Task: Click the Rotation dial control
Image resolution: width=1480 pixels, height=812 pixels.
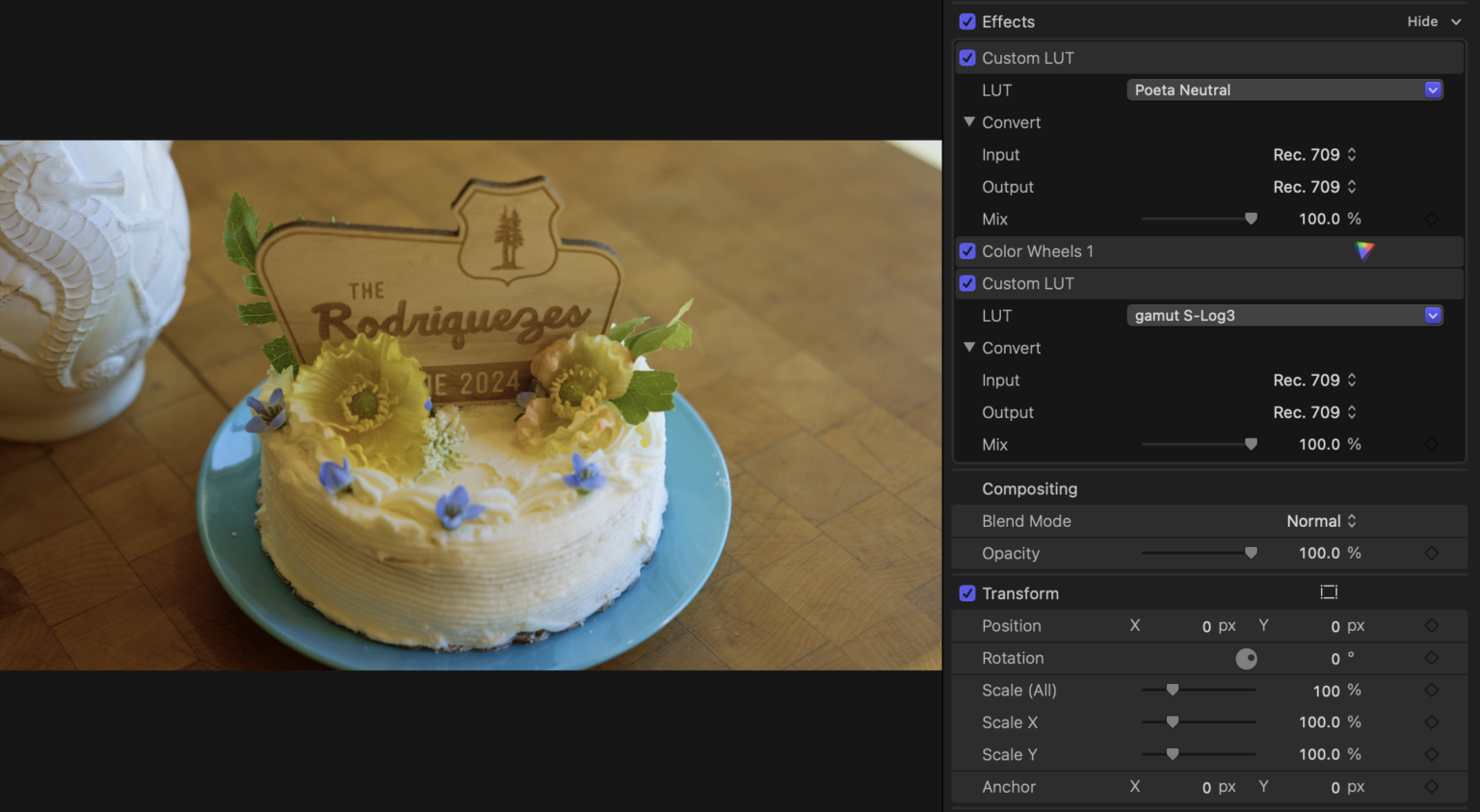Action: click(1246, 658)
